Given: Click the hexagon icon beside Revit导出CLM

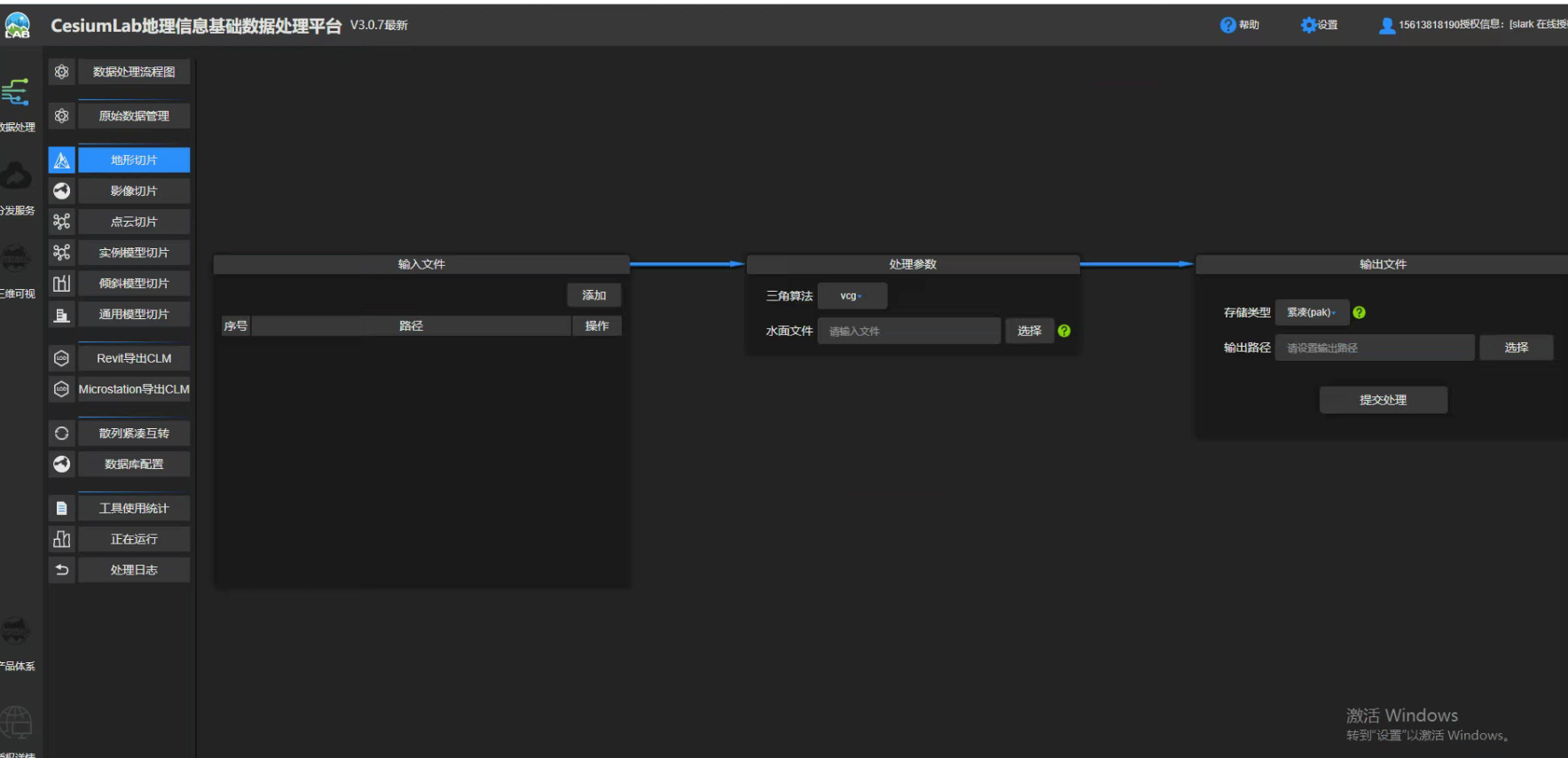Looking at the screenshot, I should pos(61,358).
